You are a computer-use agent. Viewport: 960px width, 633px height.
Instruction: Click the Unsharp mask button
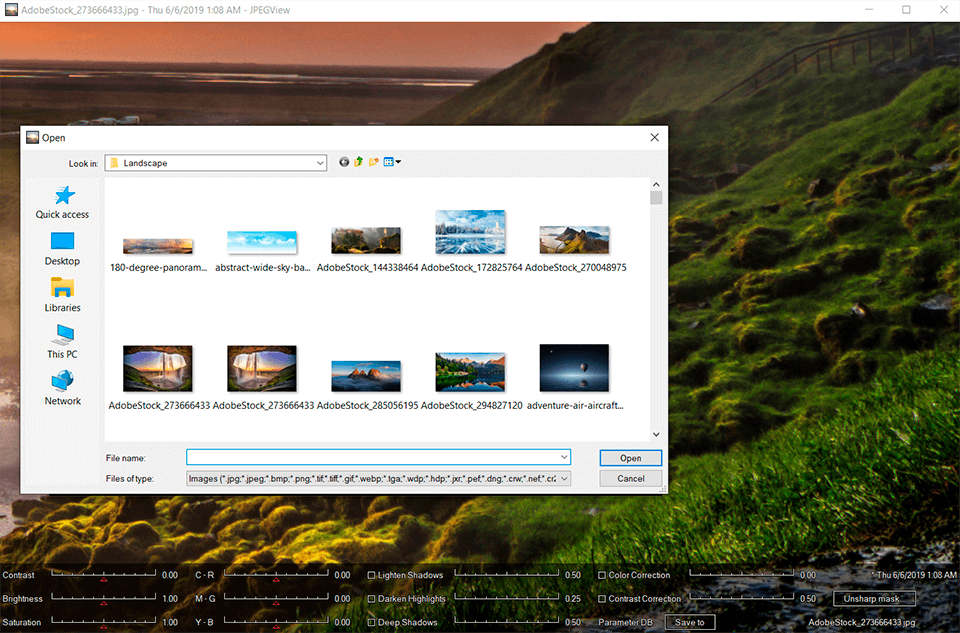pyautogui.click(x=873, y=599)
